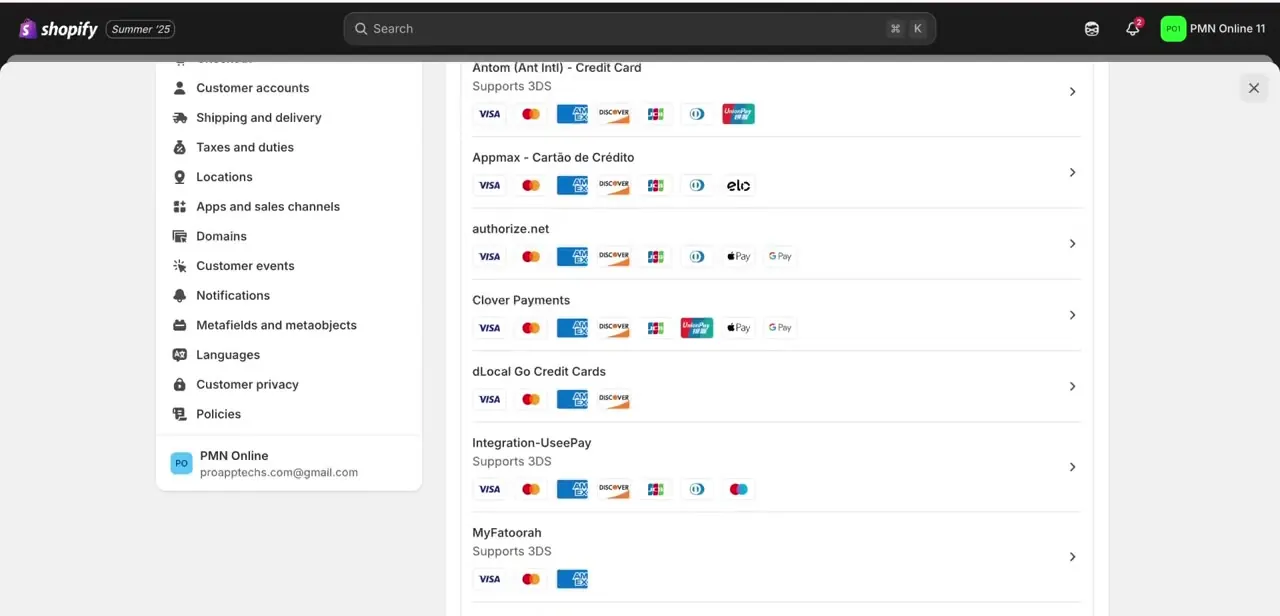Select the Integration-UseePay provider title

532,443
